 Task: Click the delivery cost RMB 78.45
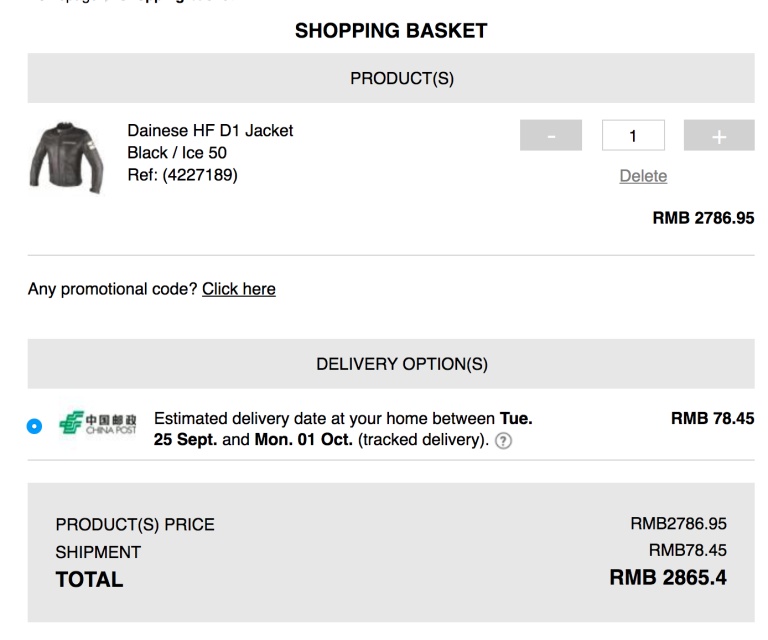(x=712, y=419)
